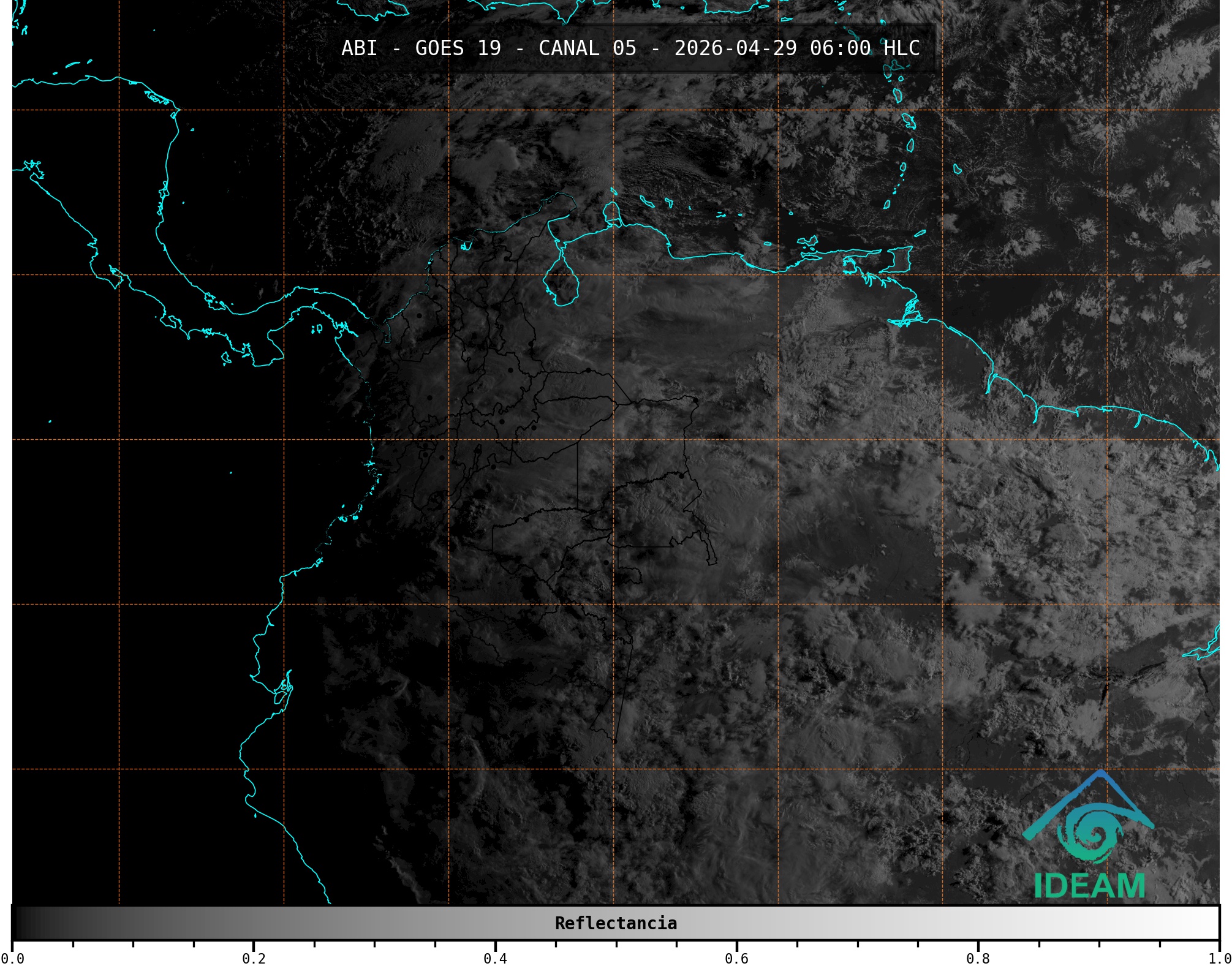The image size is (1232, 966).
Task: Click the 1.0 label at colorbar end
Action: point(1219,958)
